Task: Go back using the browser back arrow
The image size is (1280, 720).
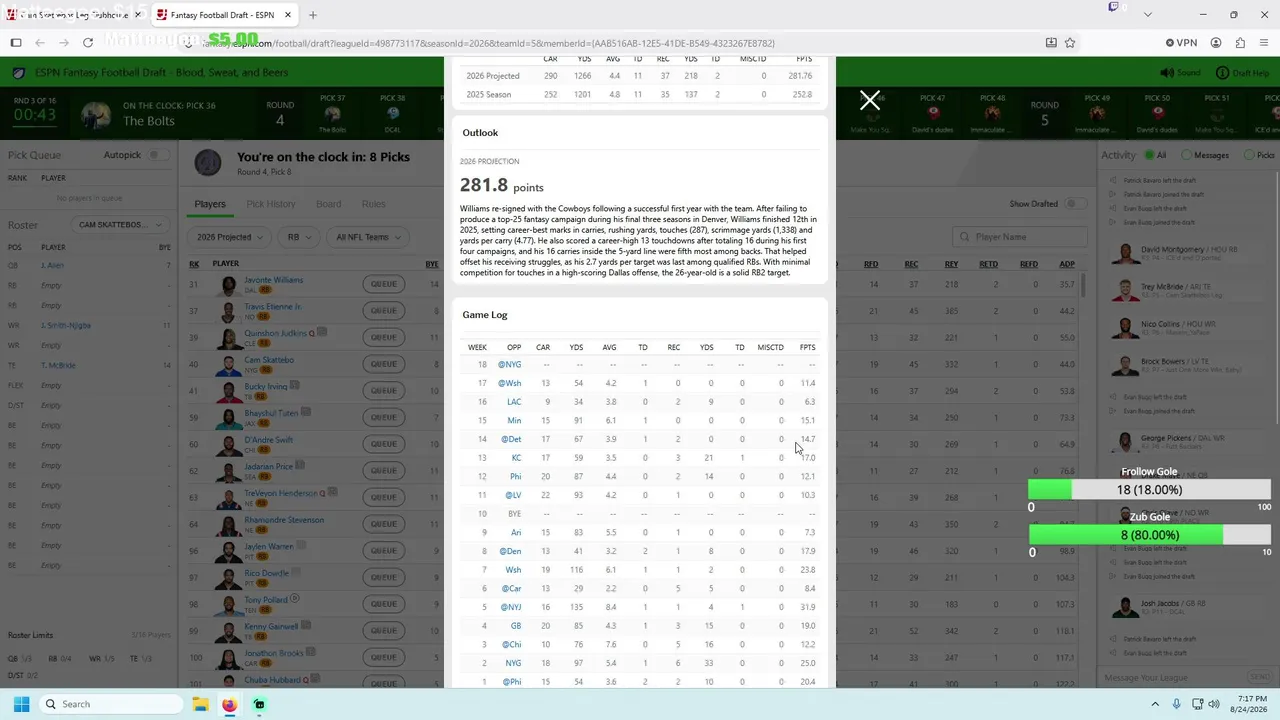Action: [x=40, y=43]
